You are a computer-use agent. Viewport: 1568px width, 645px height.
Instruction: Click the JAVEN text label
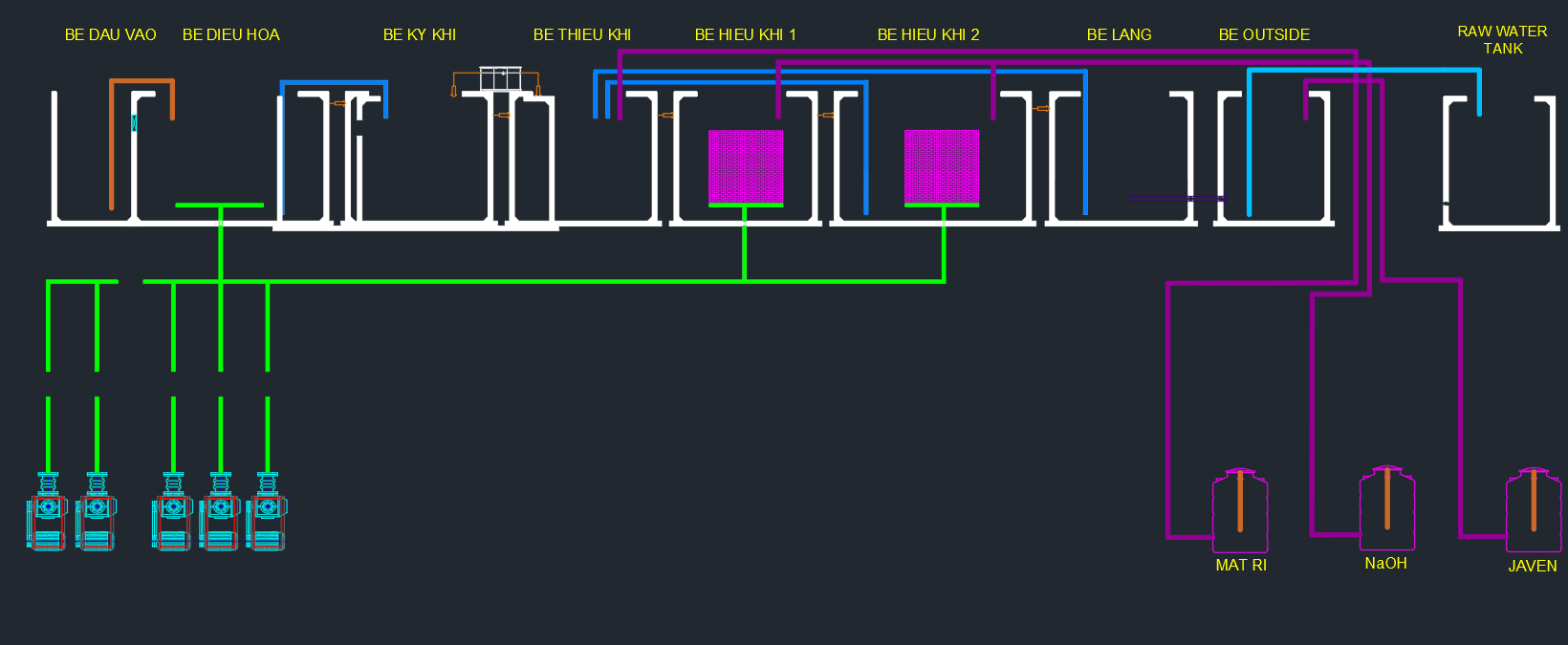coord(1533,566)
